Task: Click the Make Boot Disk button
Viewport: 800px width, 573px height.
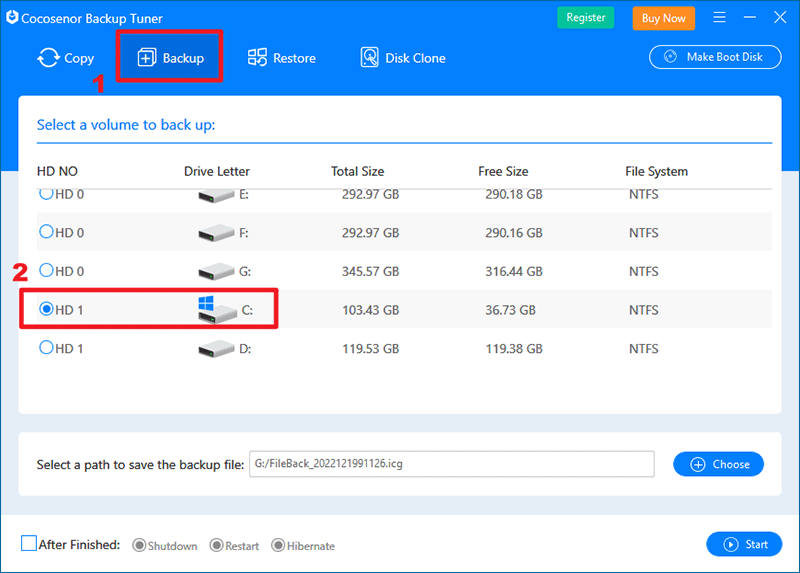Action: tap(715, 57)
